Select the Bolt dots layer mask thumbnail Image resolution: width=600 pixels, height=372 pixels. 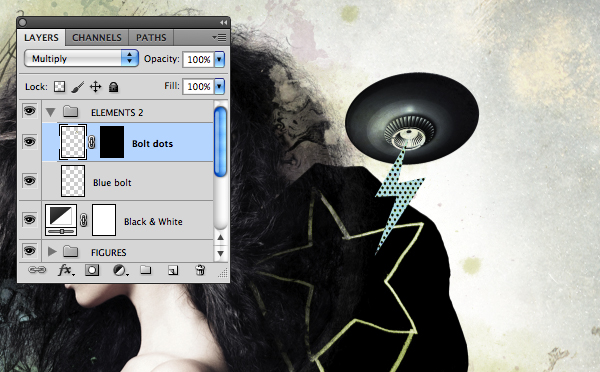pyautogui.click(x=112, y=142)
